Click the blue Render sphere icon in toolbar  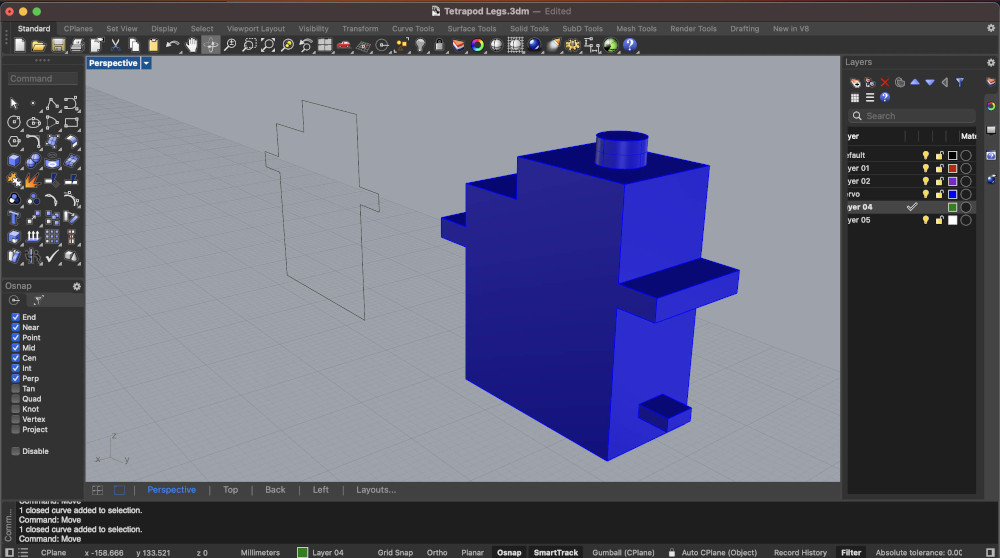[534, 45]
